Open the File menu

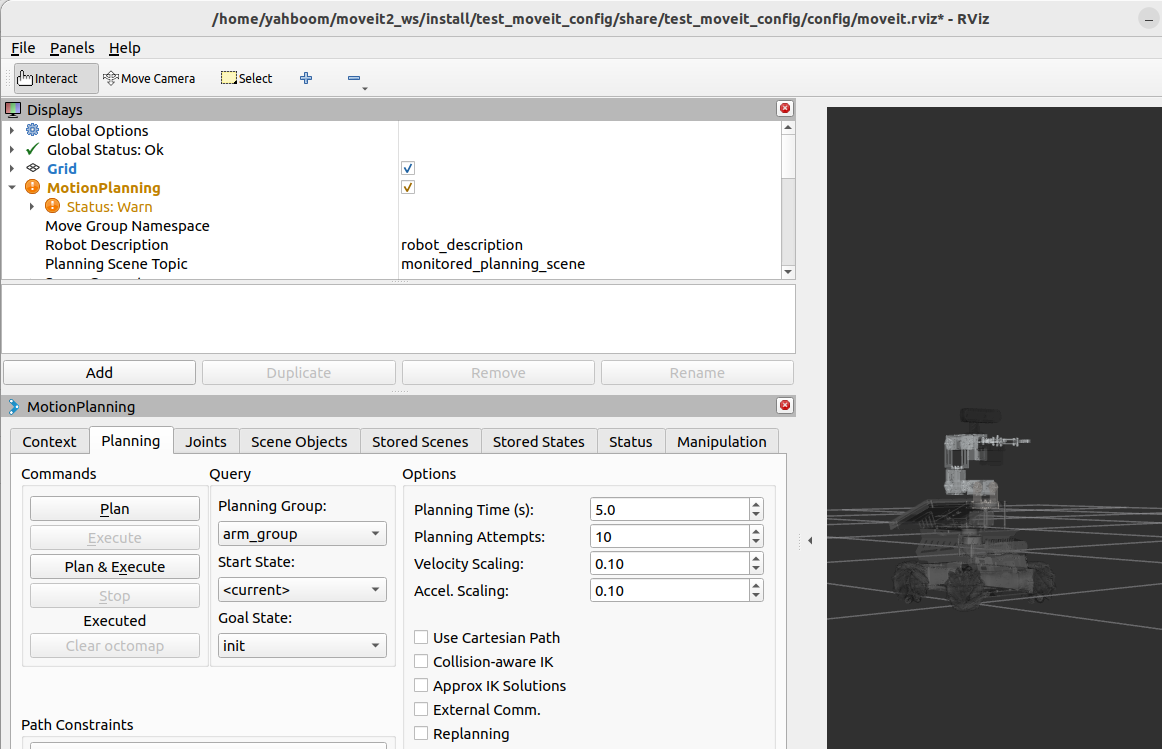23,48
